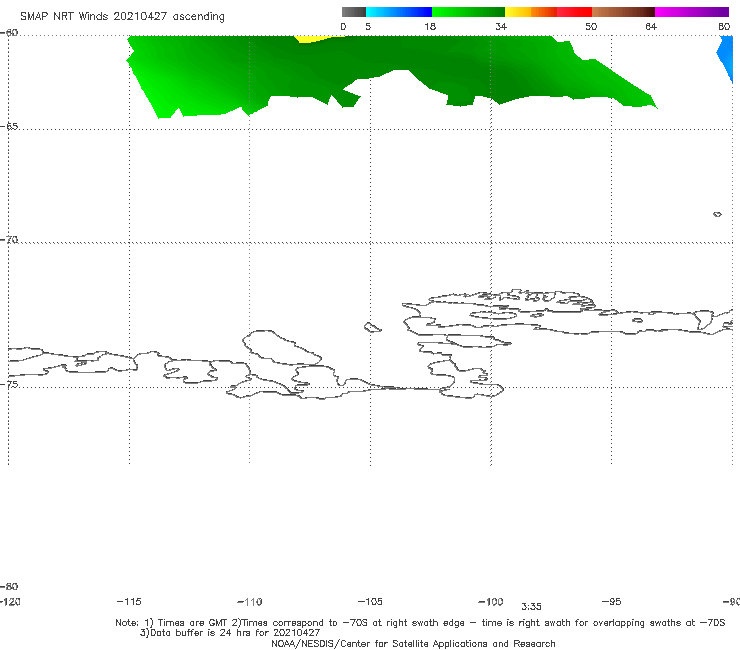This screenshot has height=650, width=740.
Task: Click the '-105' longitude label
Action: (370, 602)
